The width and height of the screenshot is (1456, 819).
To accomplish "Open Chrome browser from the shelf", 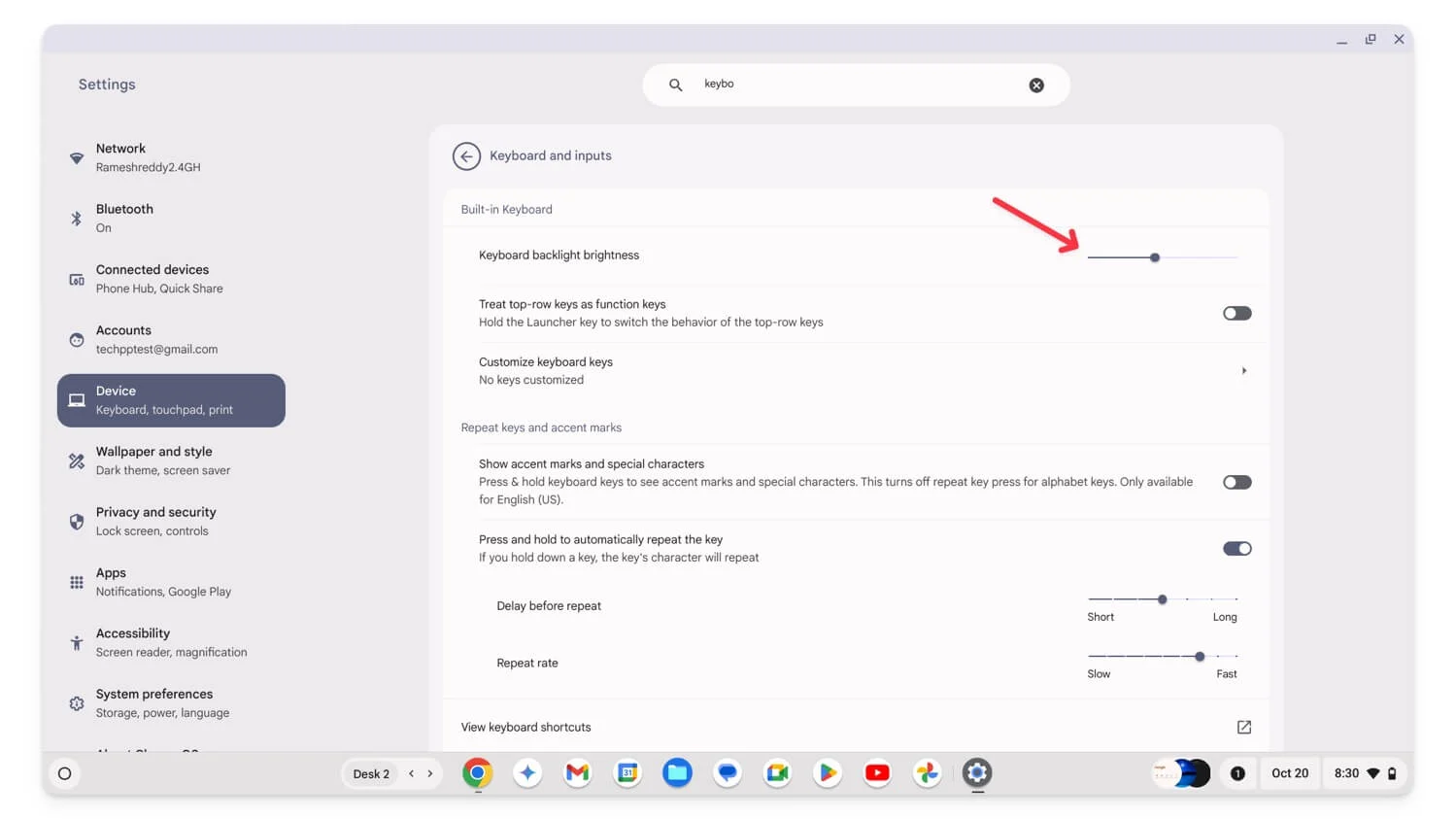I will tap(477, 773).
